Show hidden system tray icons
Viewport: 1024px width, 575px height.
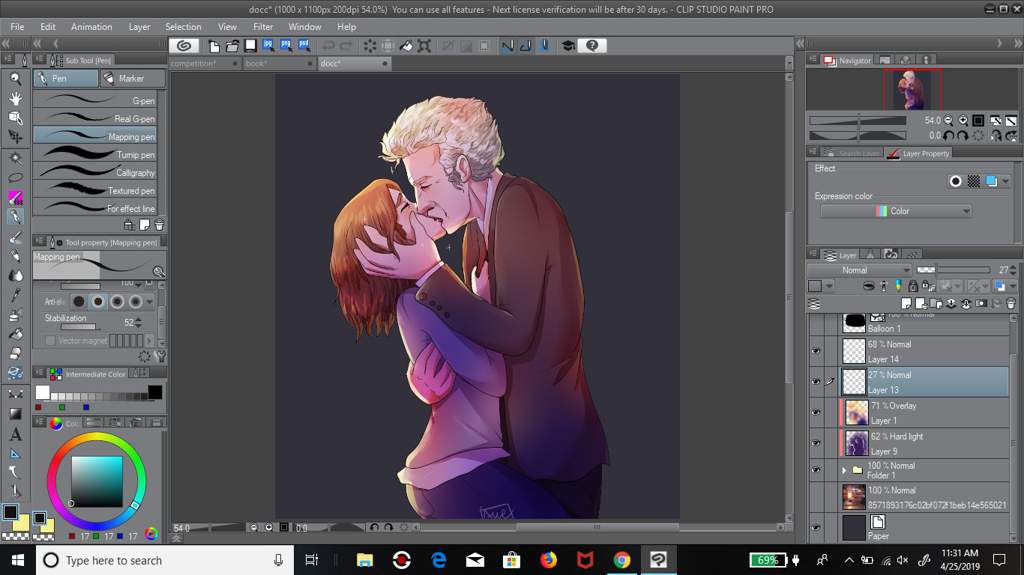click(848, 560)
